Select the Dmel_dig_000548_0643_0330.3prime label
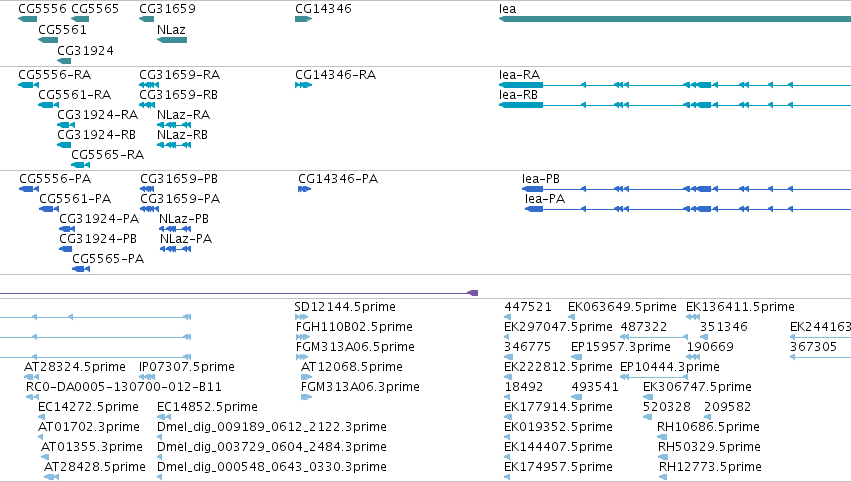 pos(272,467)
